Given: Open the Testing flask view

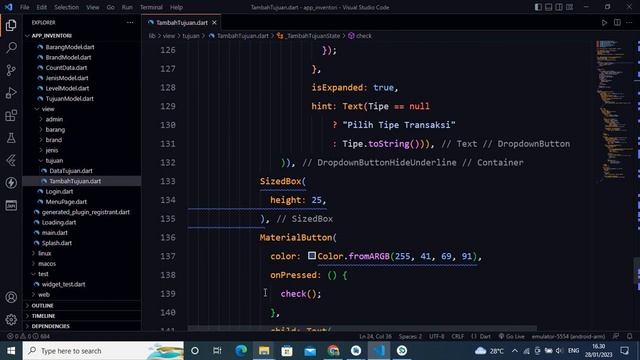Looking at the screenshot, I should (11, 138).
